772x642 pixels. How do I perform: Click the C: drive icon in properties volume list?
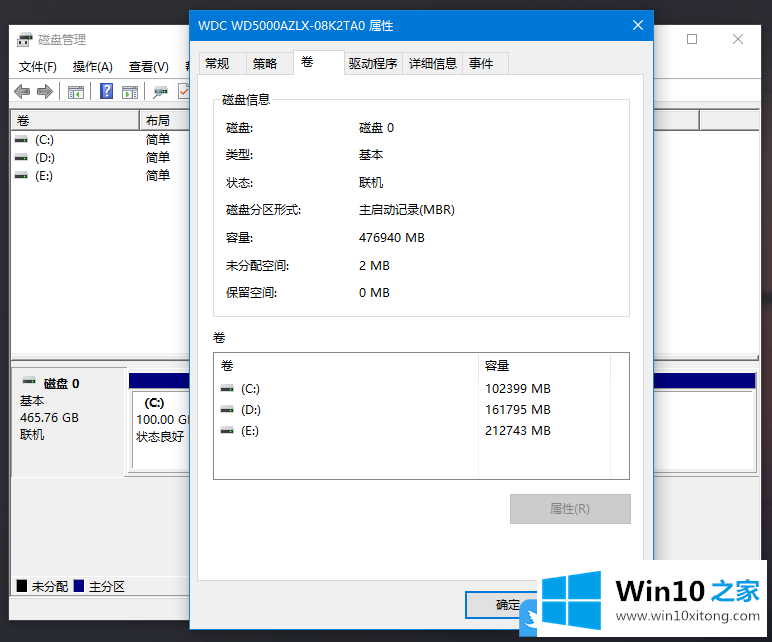[x=227, y=389]
